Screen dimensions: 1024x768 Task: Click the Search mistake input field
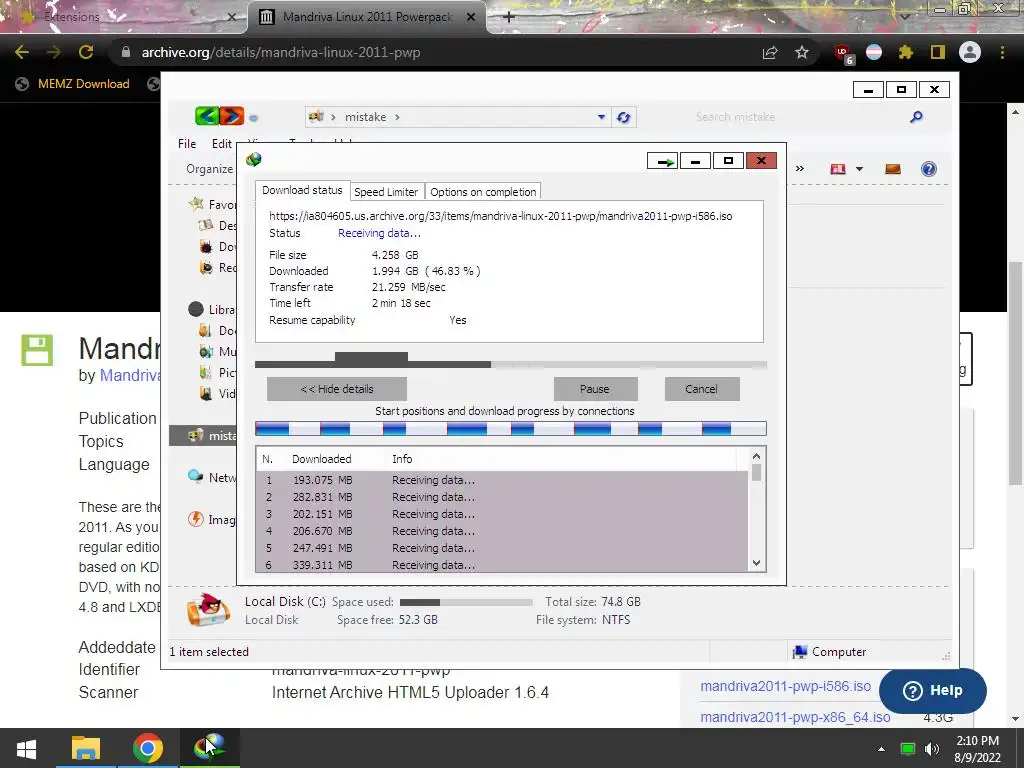click(x=799, y=117)
